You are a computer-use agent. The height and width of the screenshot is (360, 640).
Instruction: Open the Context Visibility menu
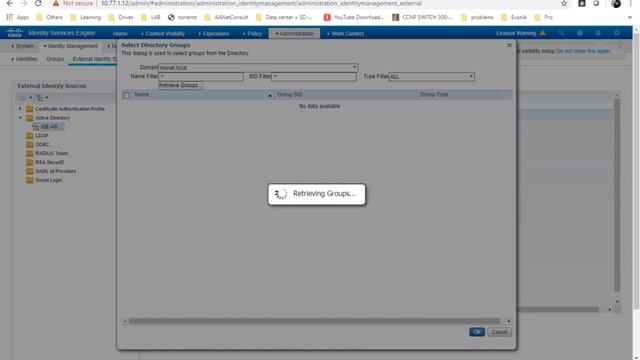[163, 33]
